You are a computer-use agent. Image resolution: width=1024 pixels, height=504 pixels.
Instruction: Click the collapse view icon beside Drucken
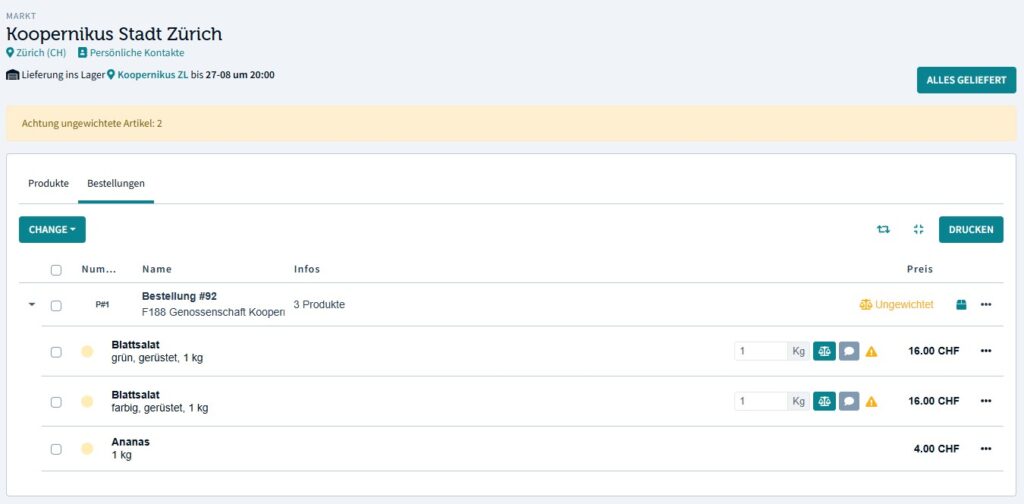(918, 229)
